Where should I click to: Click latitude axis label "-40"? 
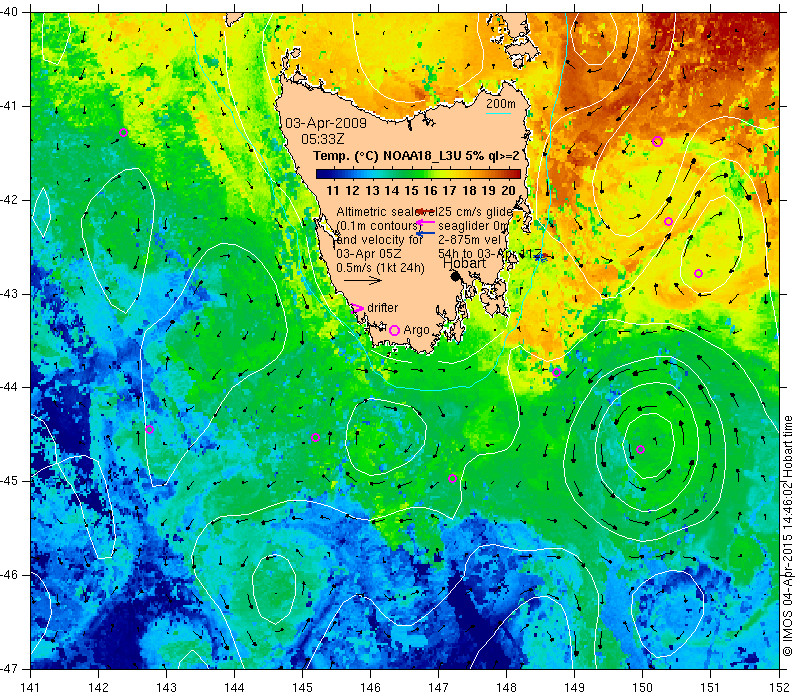tap(9, 12)
